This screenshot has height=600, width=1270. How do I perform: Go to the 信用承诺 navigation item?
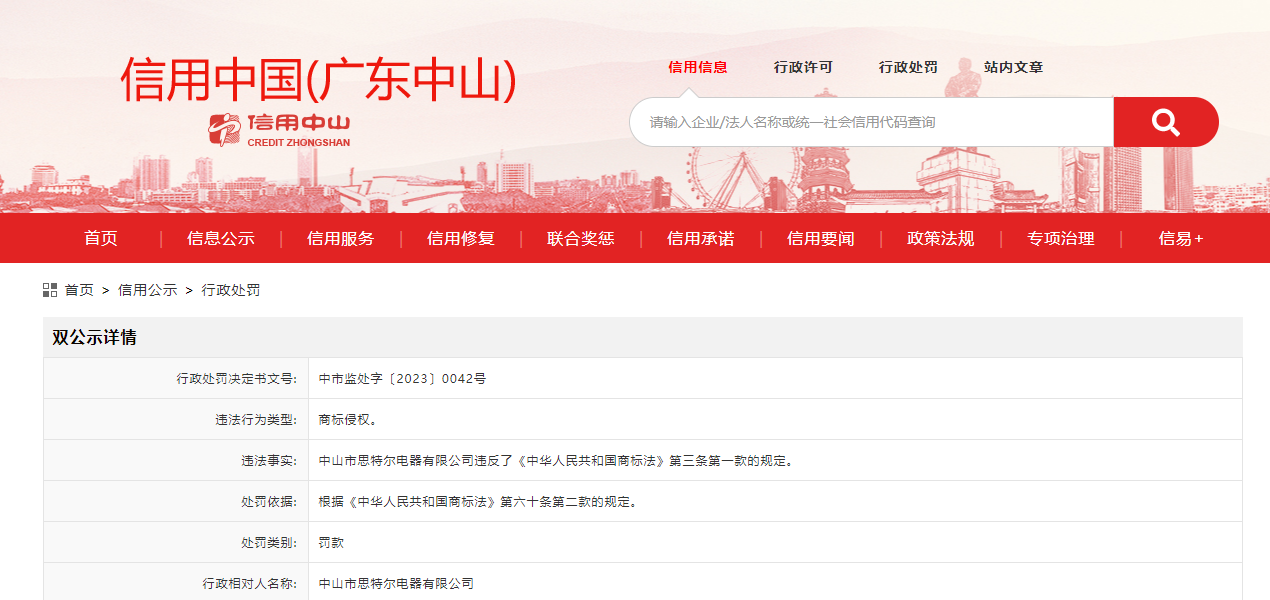point(701,238)
